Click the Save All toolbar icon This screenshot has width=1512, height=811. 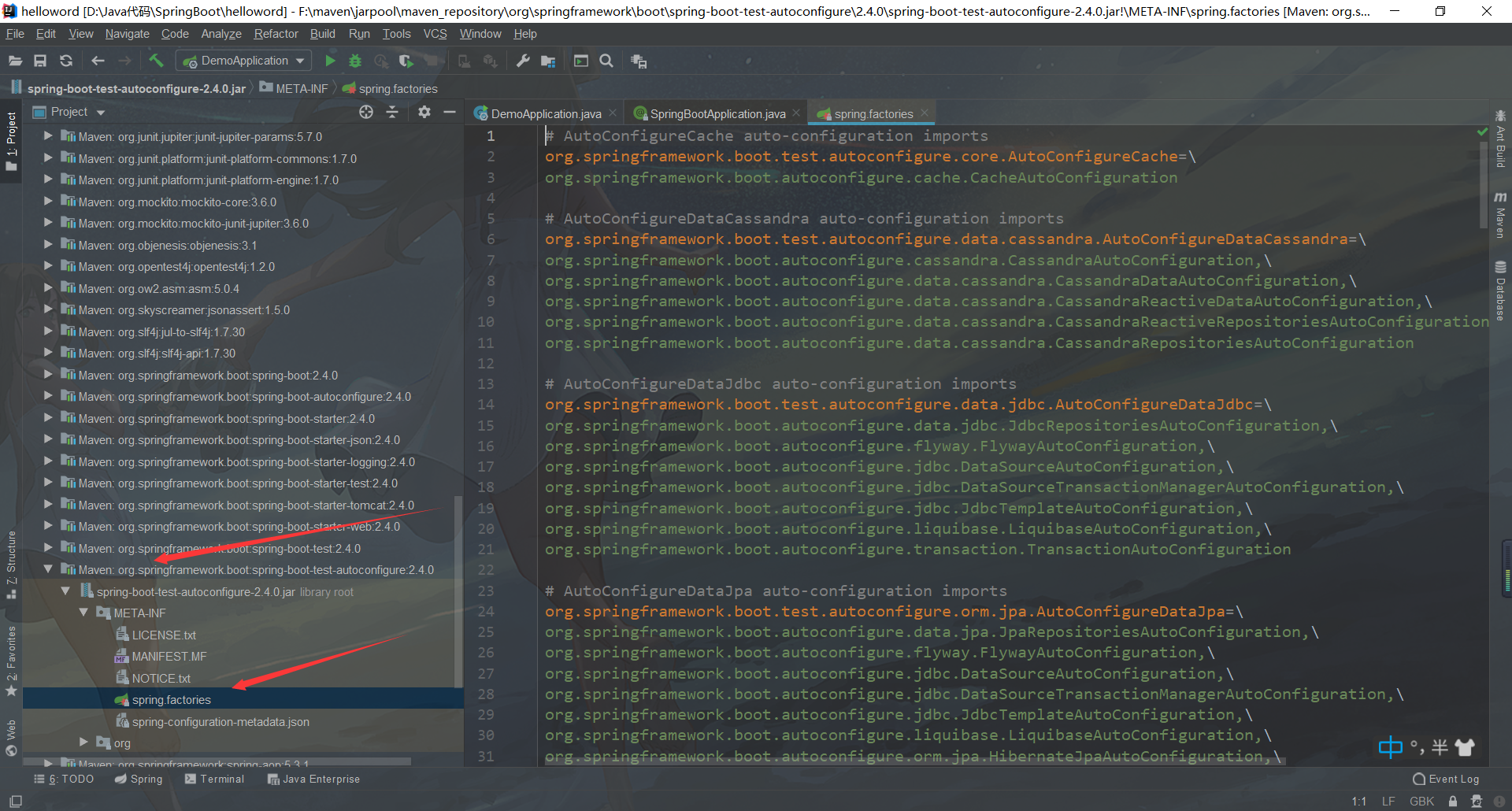[x=40, y=61]
